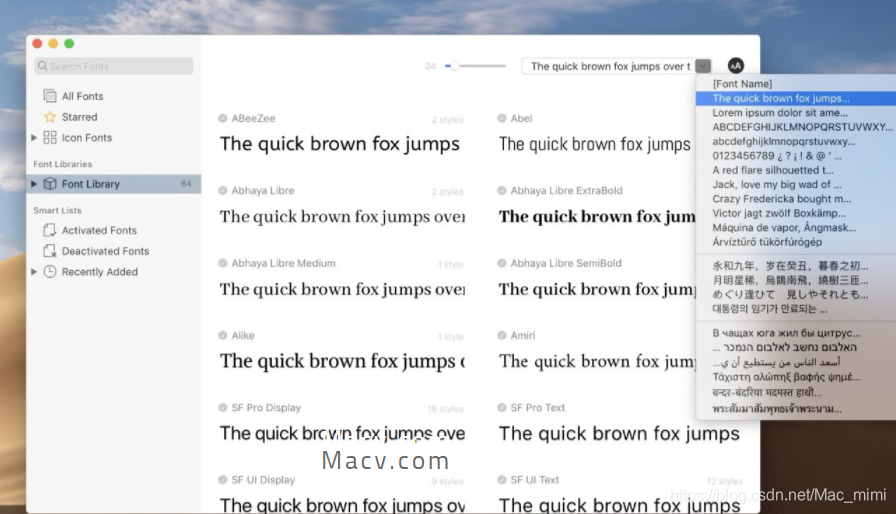Click the Activated Fonts icon

click(x=50, y=230)
